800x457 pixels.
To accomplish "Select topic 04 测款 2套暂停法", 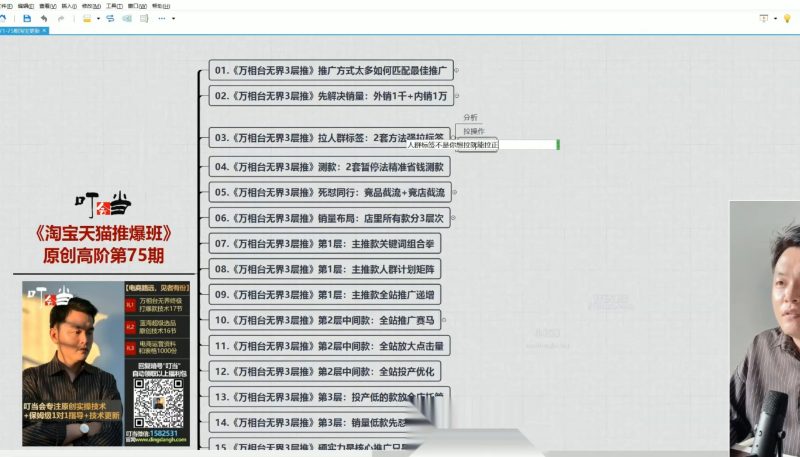I will pyautogui.click(x=329, y=167).
